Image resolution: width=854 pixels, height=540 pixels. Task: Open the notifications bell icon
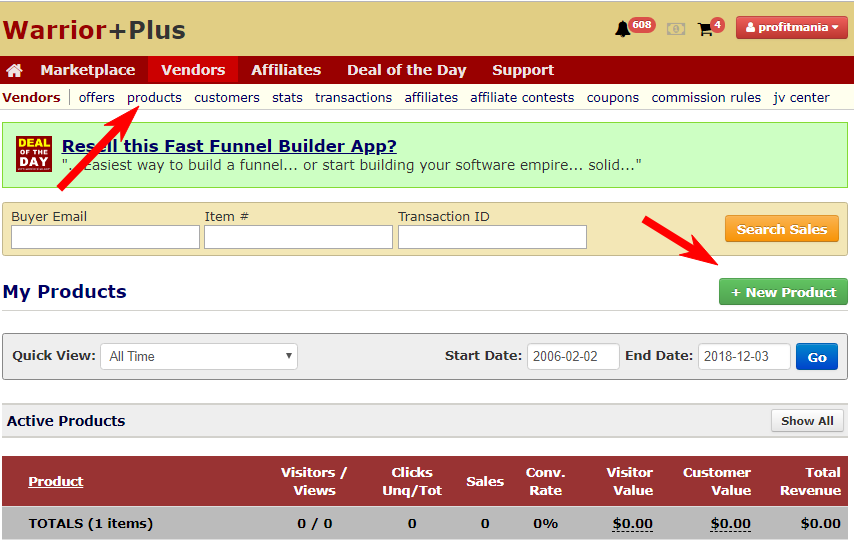pos(623,29)
